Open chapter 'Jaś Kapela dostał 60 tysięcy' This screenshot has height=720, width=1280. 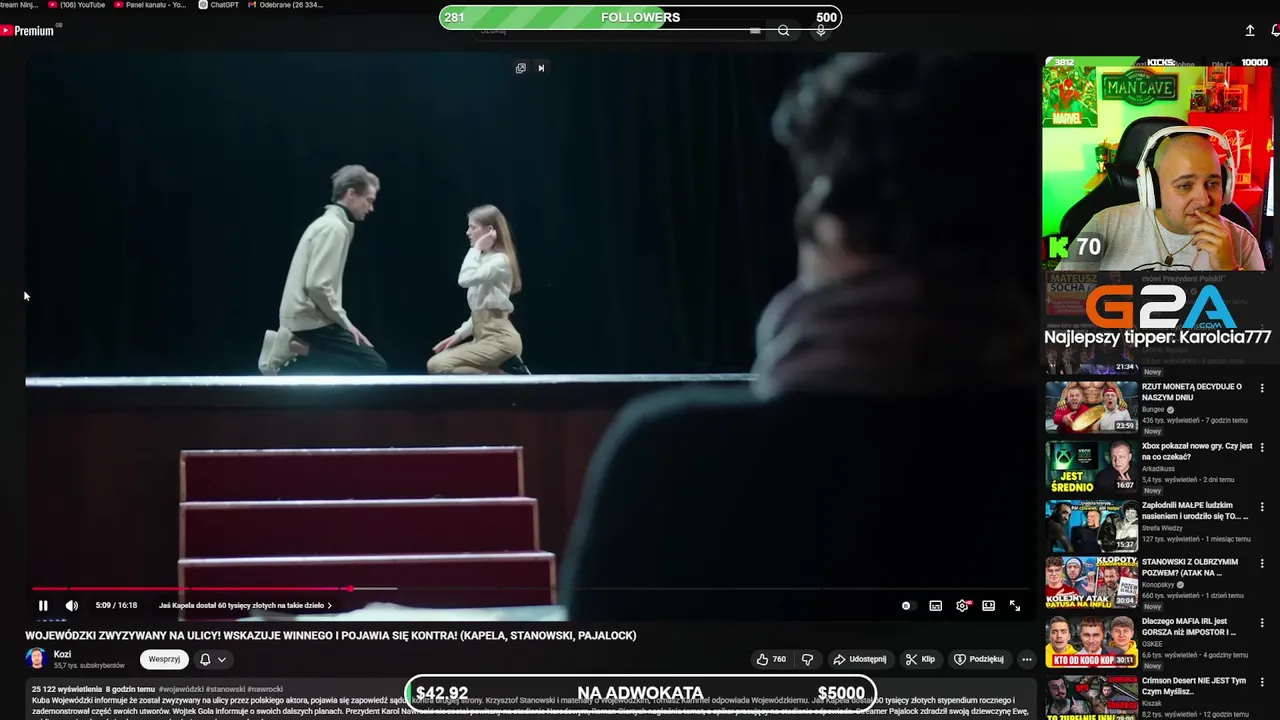coord(245,605)
